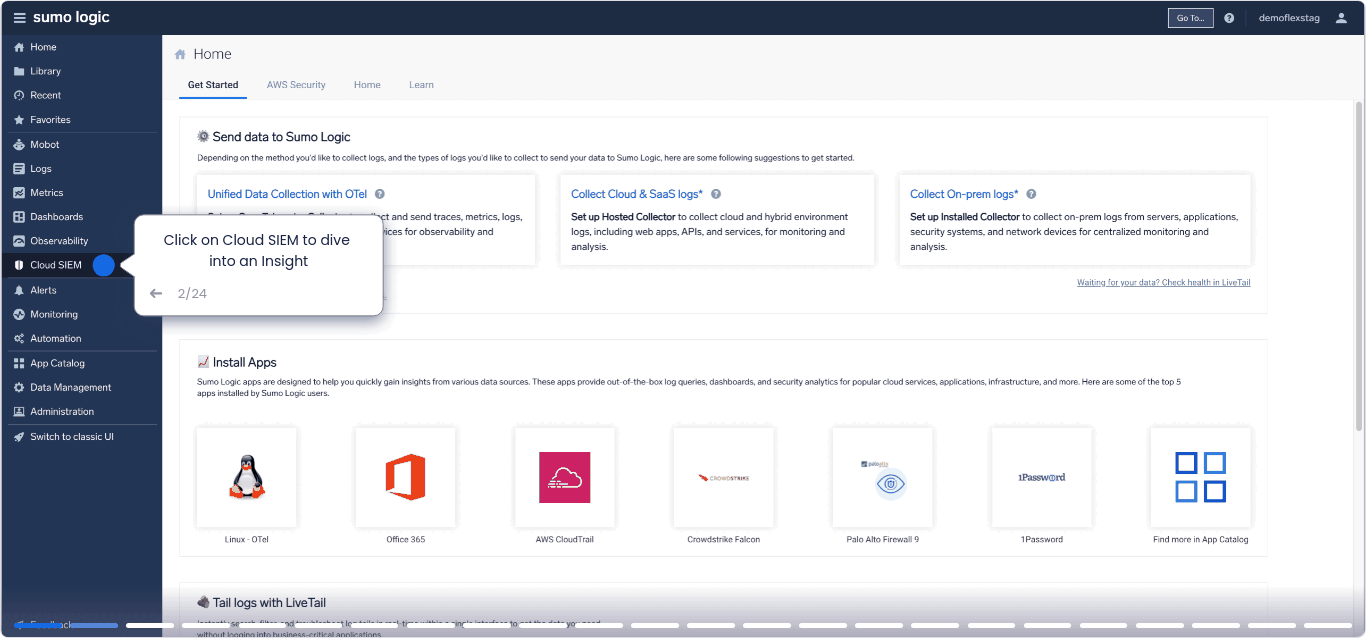Click help icon beside Collect On-prem logs
1366x638 pixels.
1031,194
